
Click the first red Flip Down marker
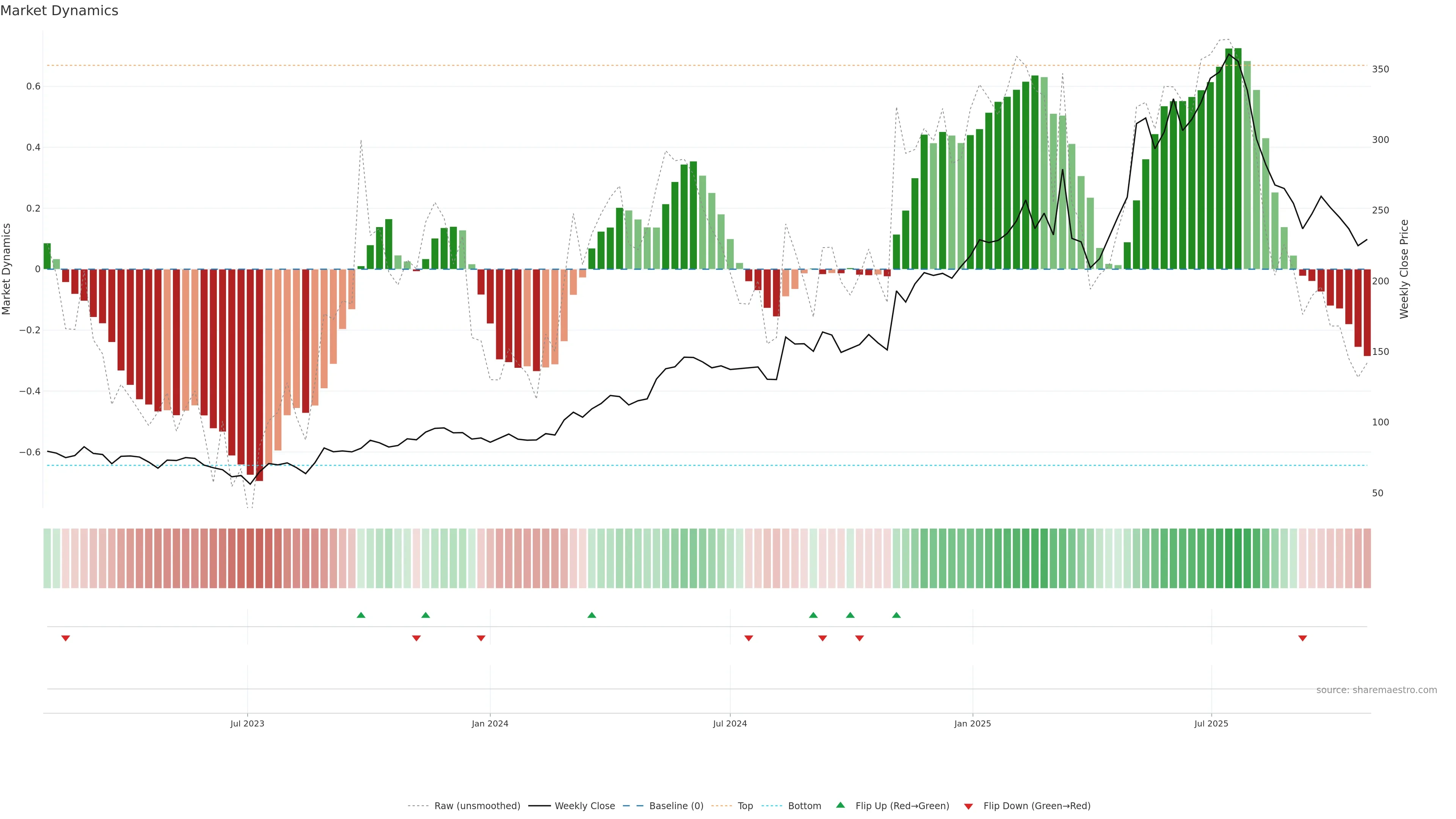[x=66, y=638]
